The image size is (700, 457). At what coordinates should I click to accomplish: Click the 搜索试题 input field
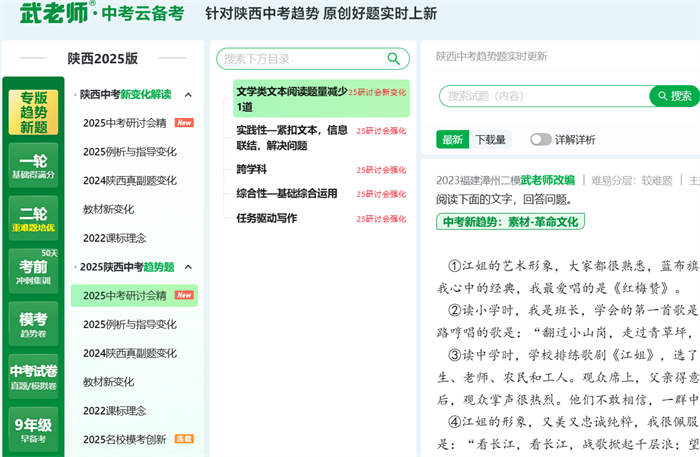tap(545, 96)
